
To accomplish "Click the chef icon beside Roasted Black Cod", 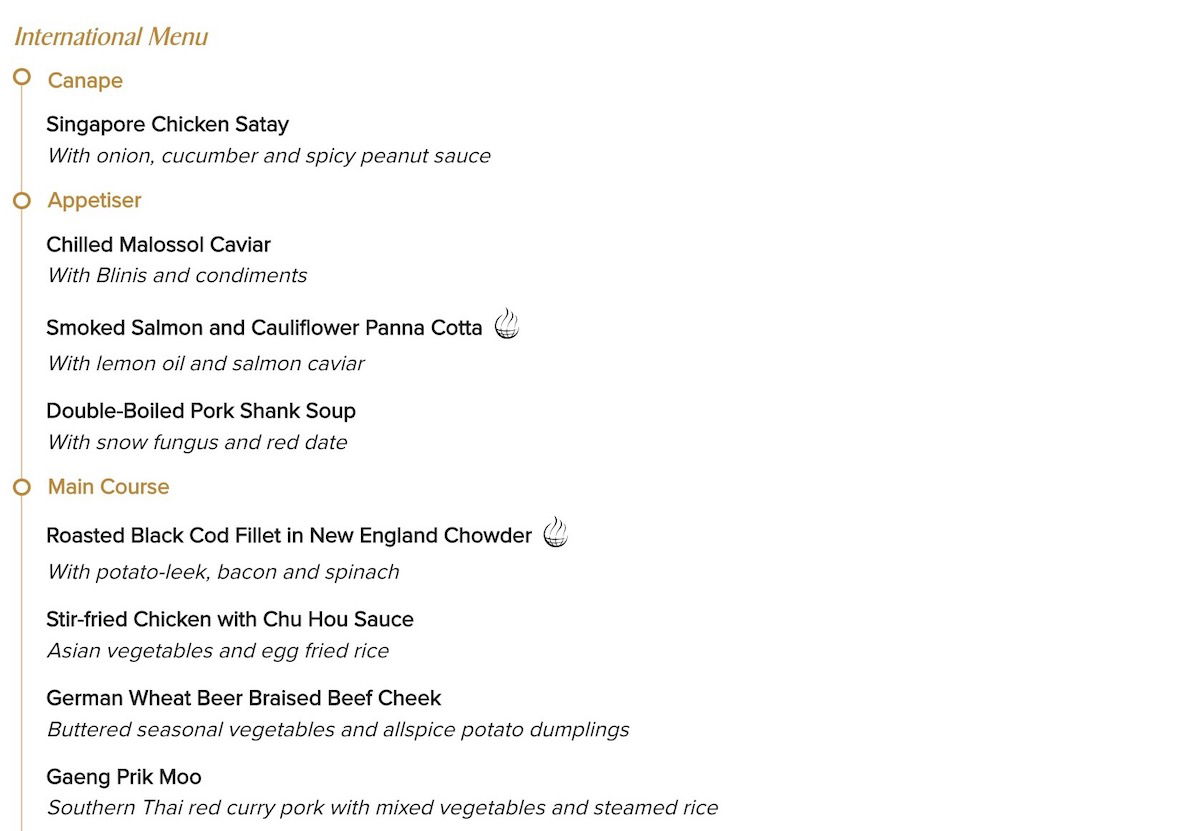I will pos(556,533).
